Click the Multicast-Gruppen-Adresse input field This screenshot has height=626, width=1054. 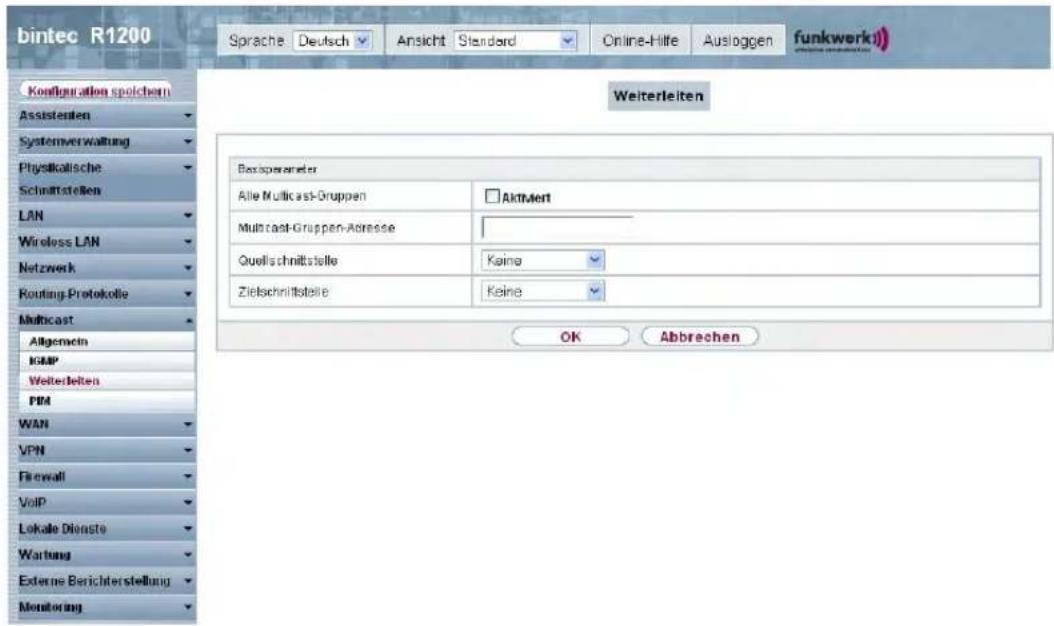pyautogui.click(x=557, y=227)
